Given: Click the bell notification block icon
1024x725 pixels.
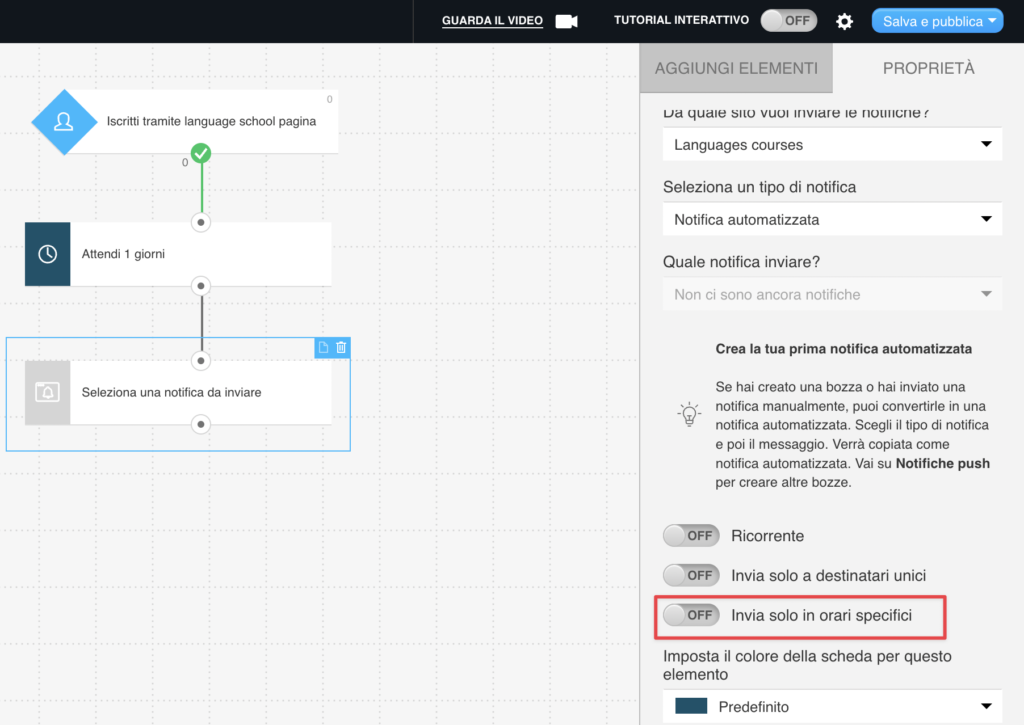Looking at the screenshot, I should [x=48, y=393].
